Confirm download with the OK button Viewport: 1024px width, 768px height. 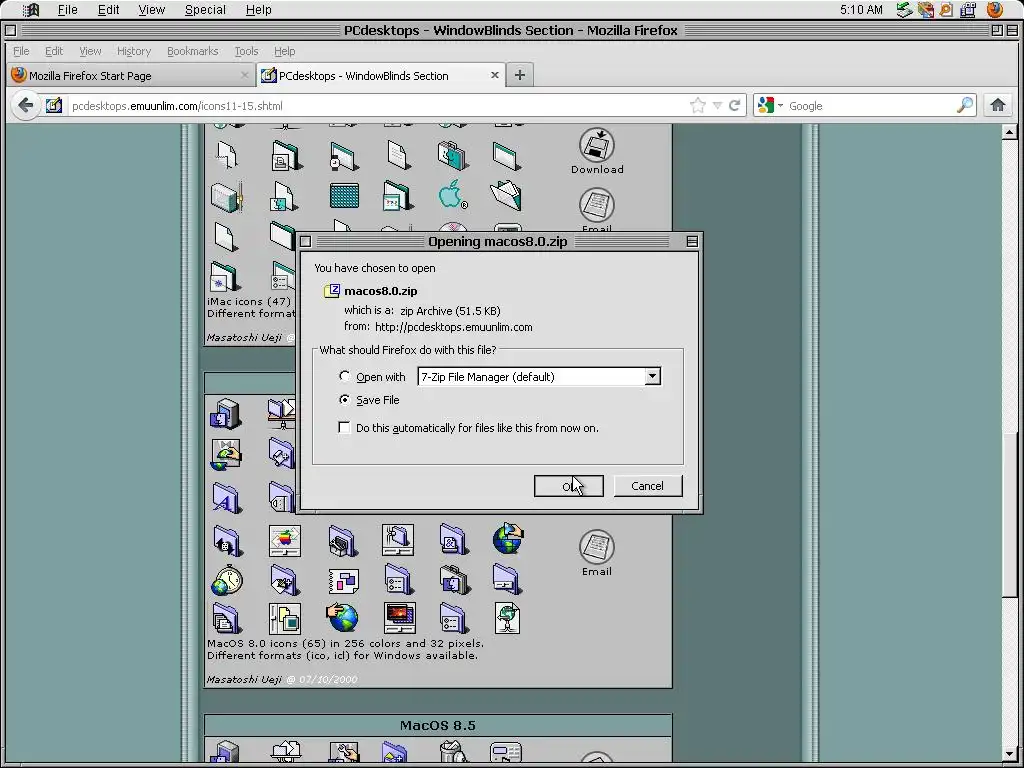[x=568, y=486]
